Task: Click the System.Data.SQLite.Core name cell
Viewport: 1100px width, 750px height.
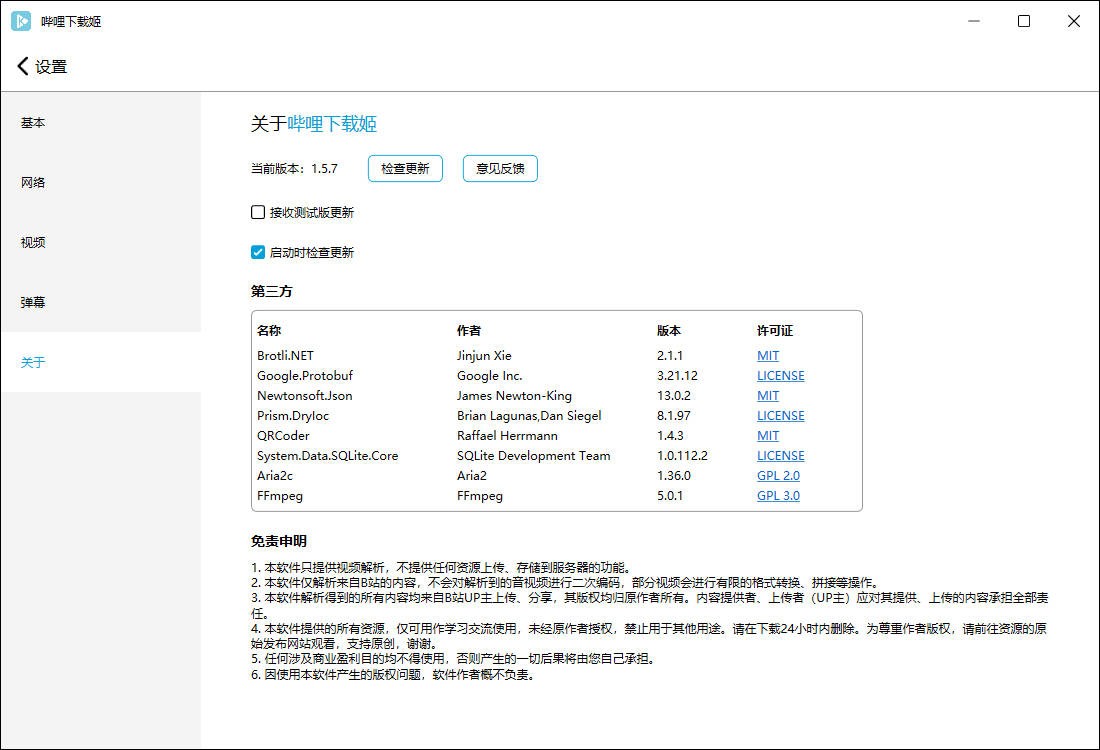Action: 328,455
